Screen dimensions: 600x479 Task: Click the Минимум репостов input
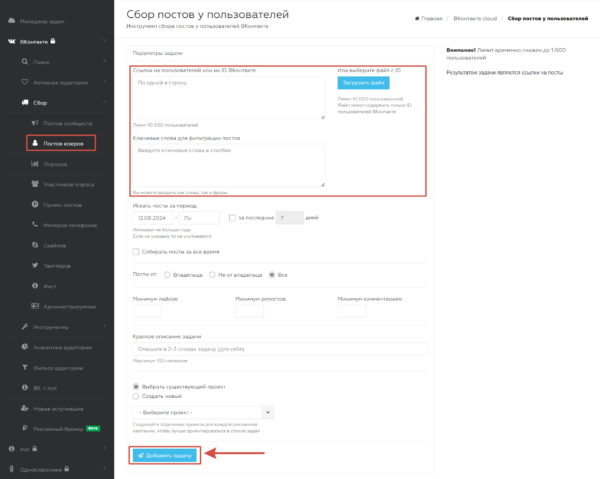249,311
